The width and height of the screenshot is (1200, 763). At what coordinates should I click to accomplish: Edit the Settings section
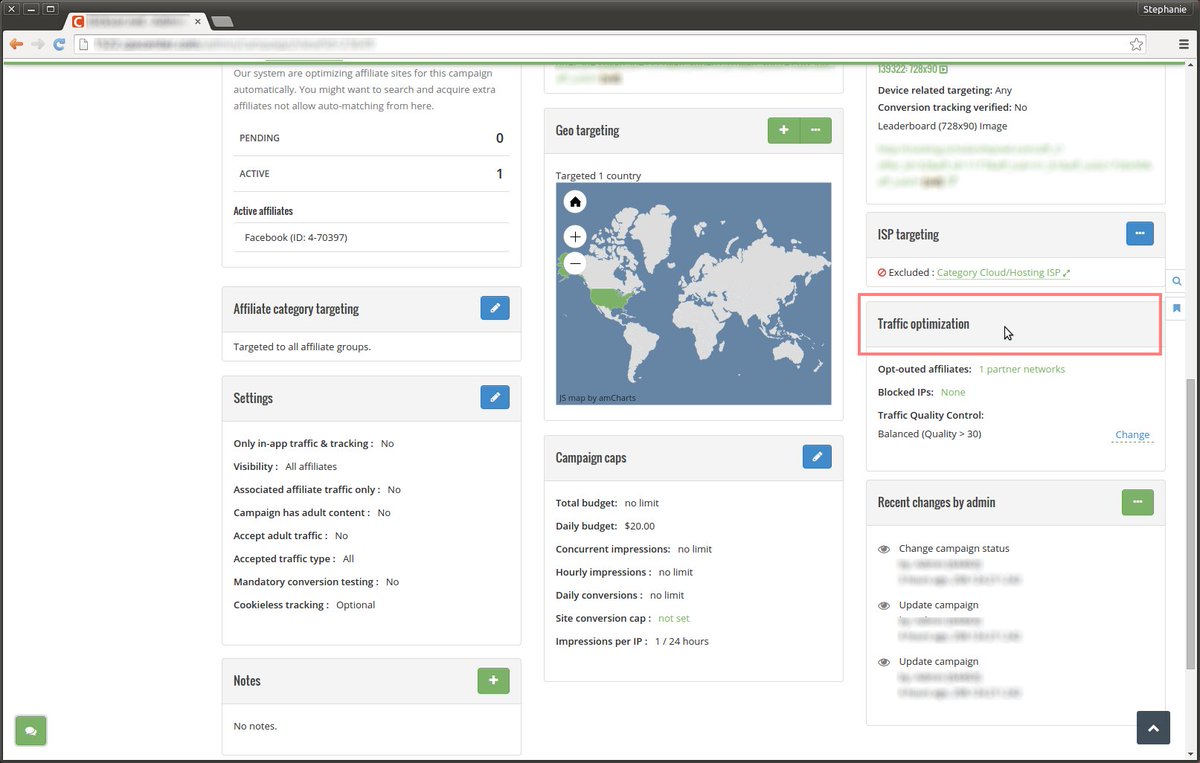pyautogui.click(x=495, y=397)
